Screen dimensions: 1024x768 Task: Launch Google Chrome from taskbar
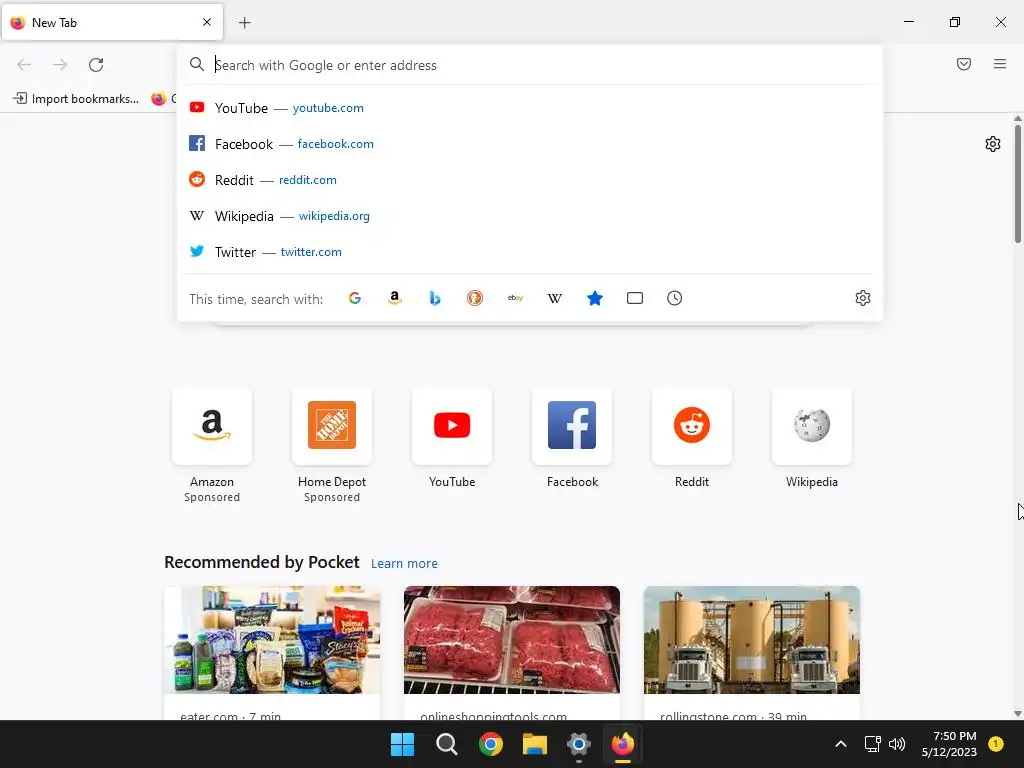click(490, 744)
